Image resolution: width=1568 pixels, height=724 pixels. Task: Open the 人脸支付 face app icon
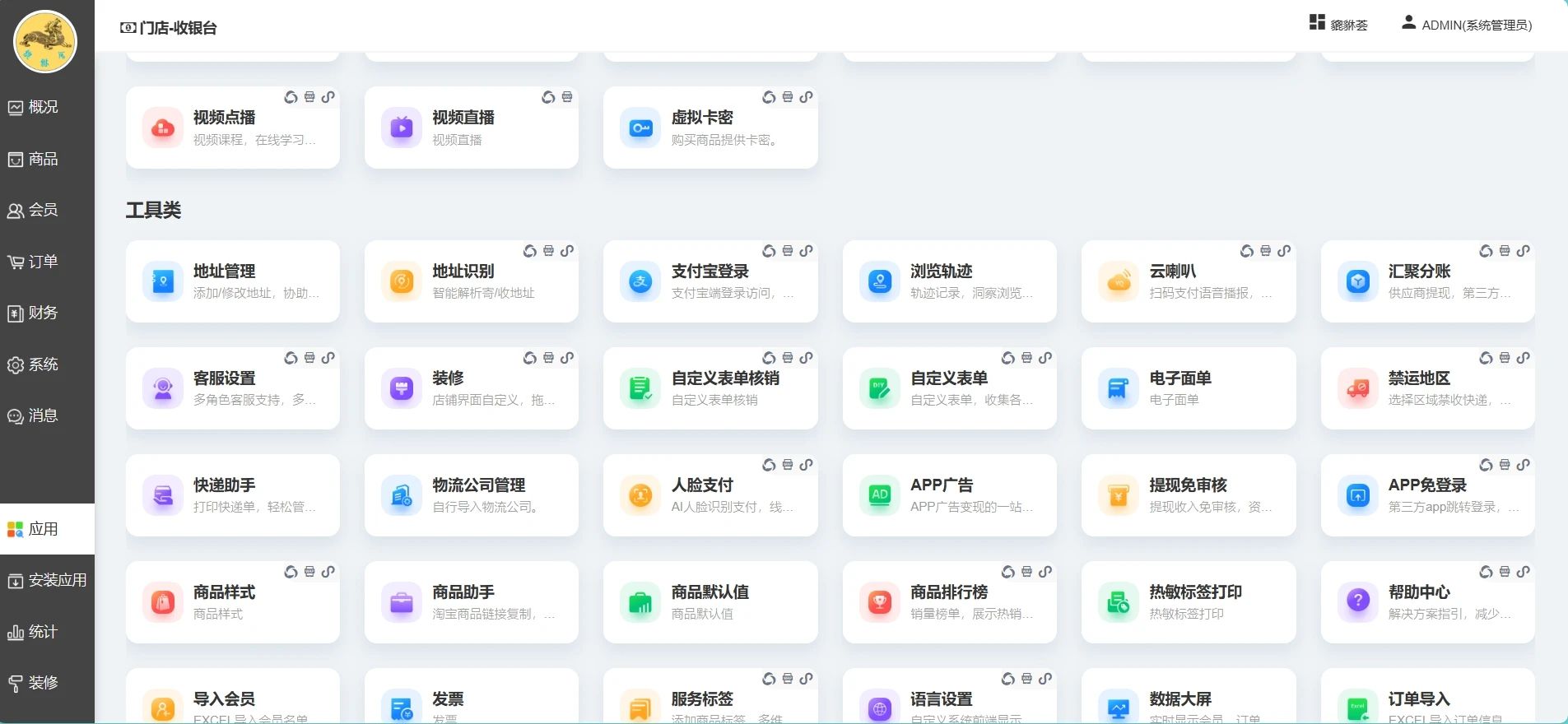pyautogui.click(x=640, y=495)
